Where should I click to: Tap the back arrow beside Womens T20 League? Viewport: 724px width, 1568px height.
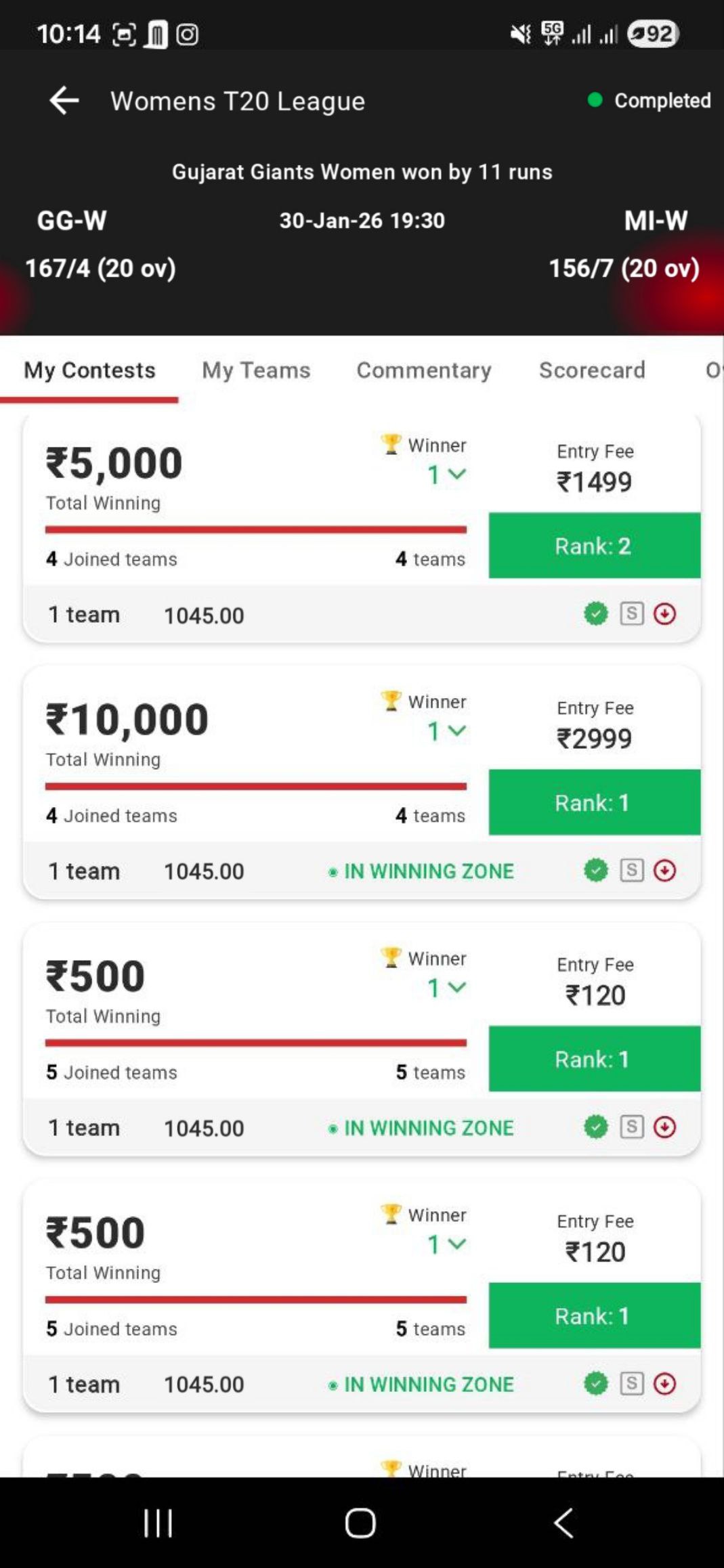coord(64,101)
